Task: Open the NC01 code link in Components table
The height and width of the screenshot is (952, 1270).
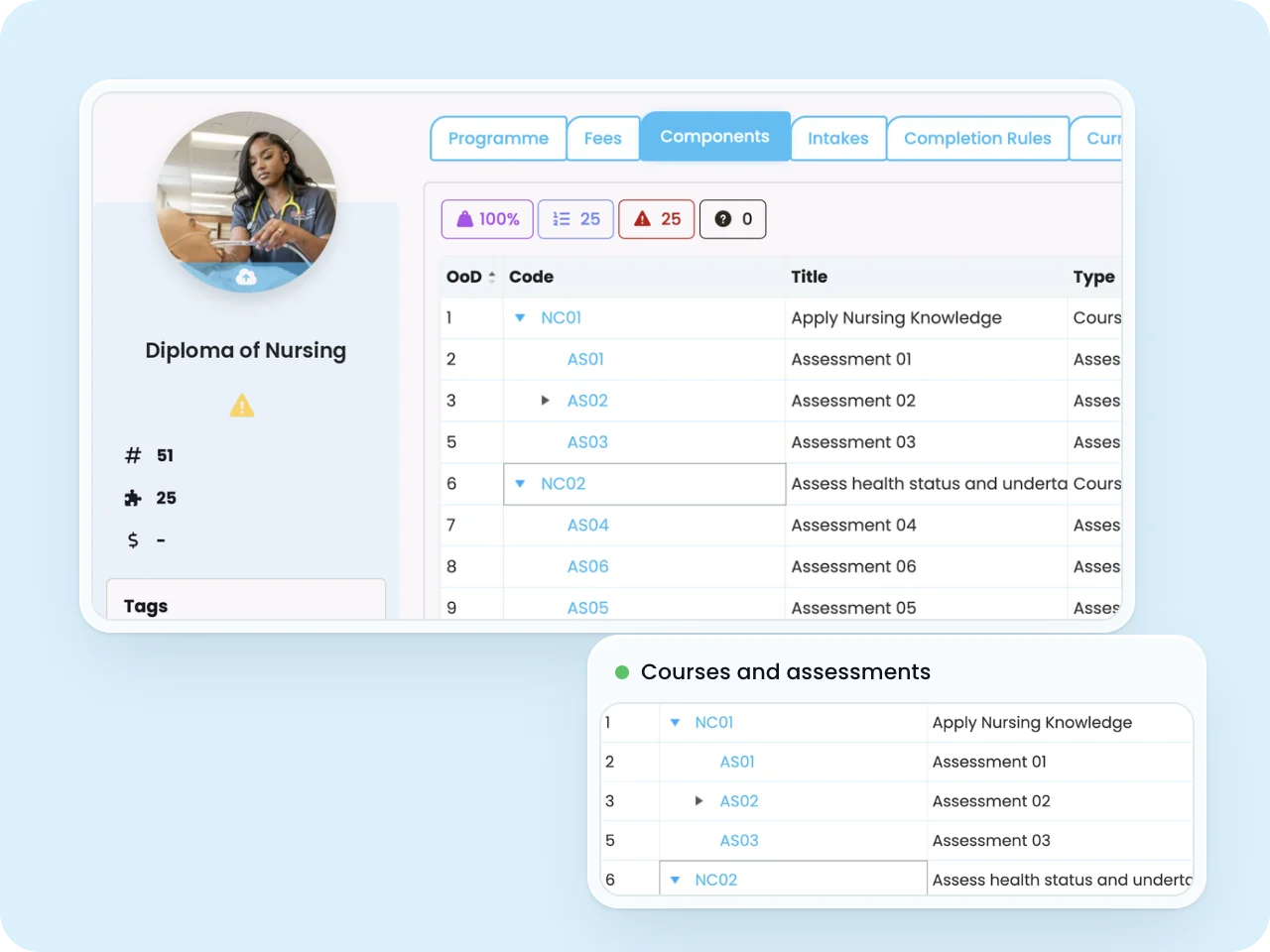Action: click(561, 317)
